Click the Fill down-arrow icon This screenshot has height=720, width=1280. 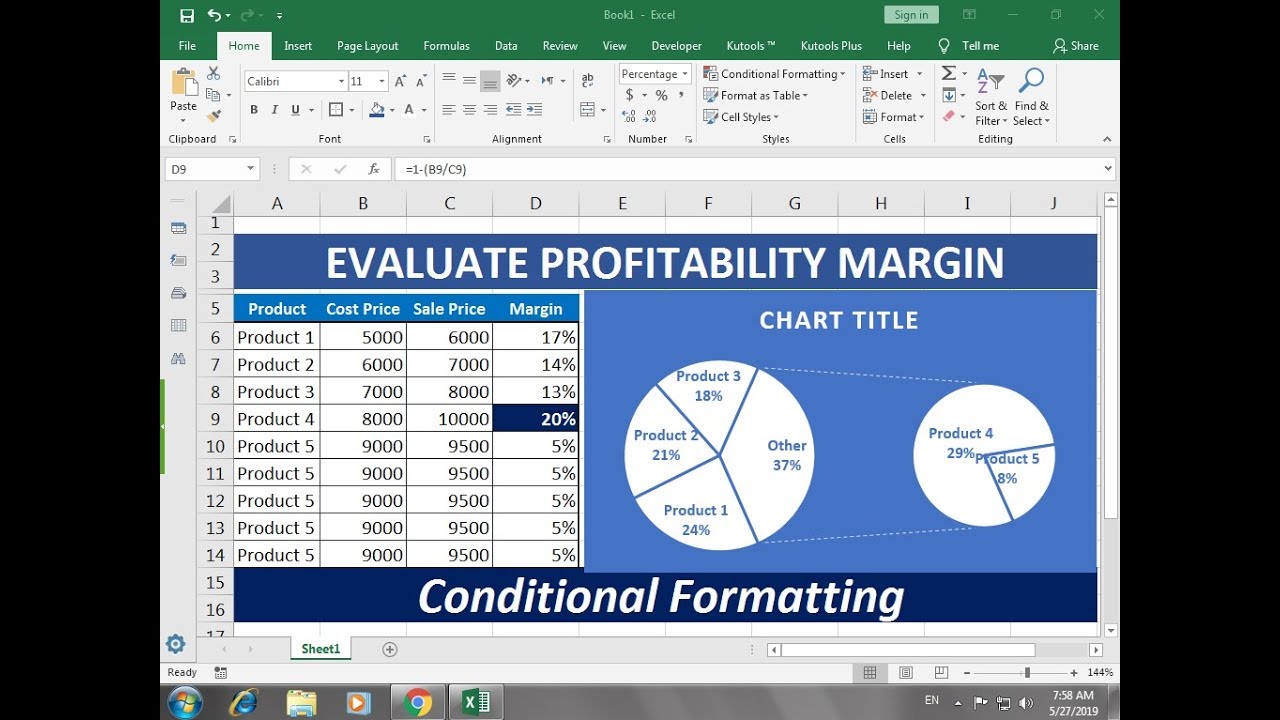click(949, 95)
